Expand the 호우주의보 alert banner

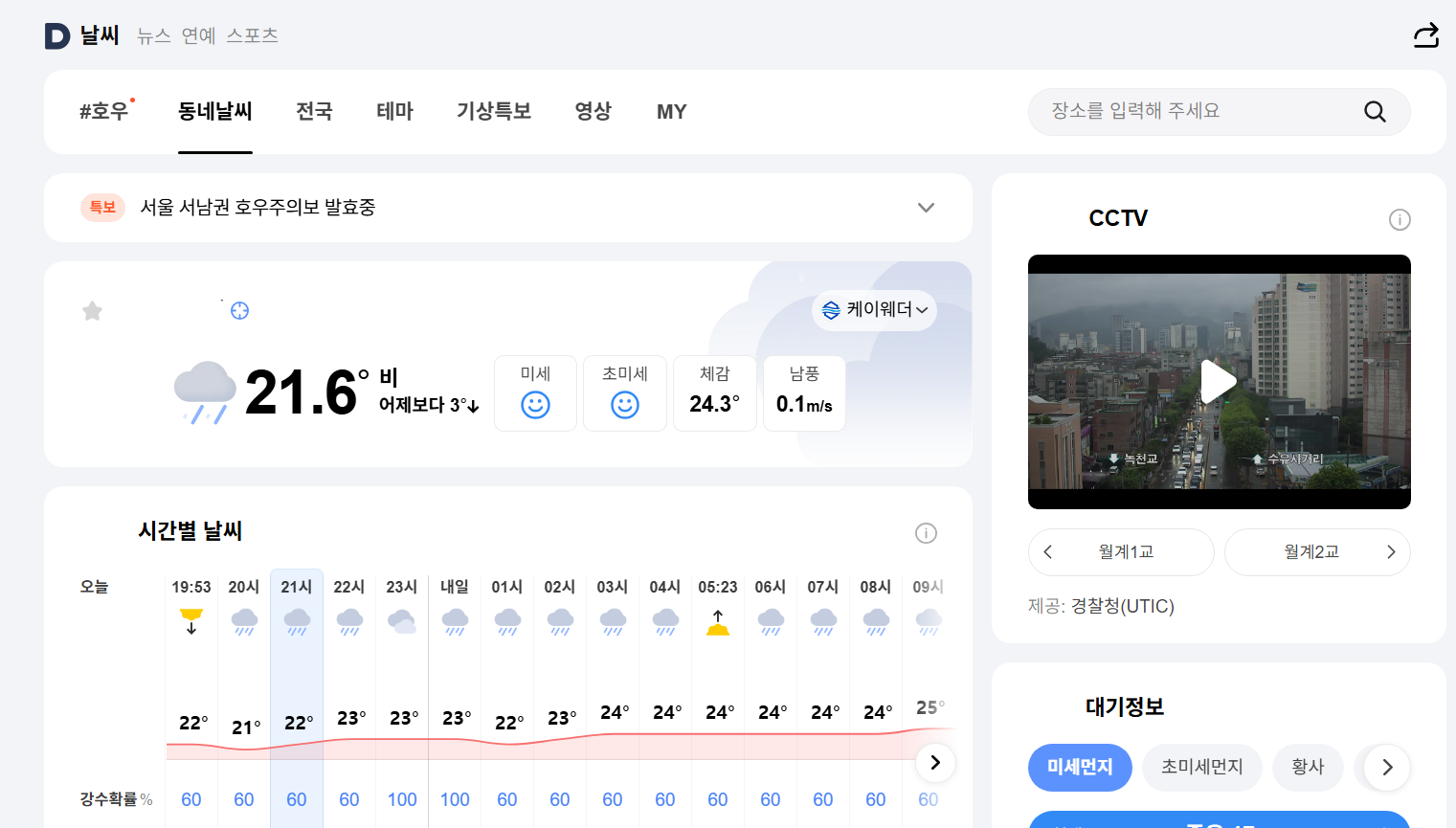tap(925, 207)
